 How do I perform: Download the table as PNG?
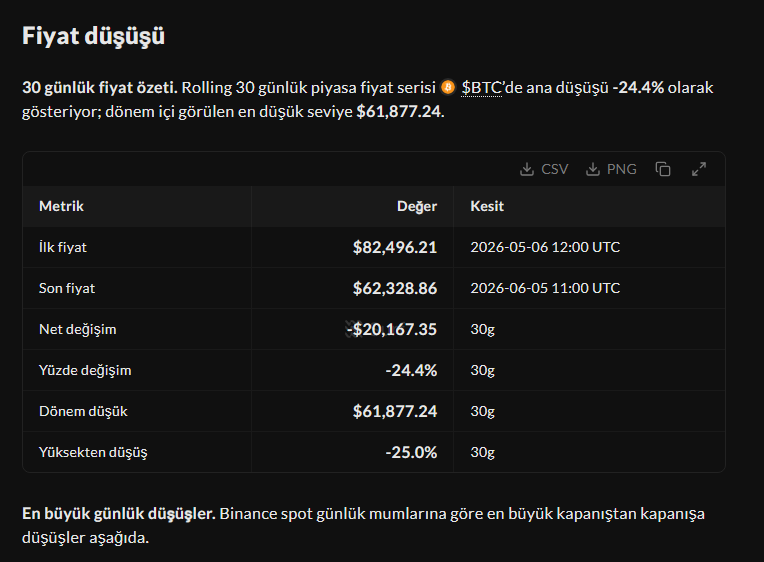611,169
